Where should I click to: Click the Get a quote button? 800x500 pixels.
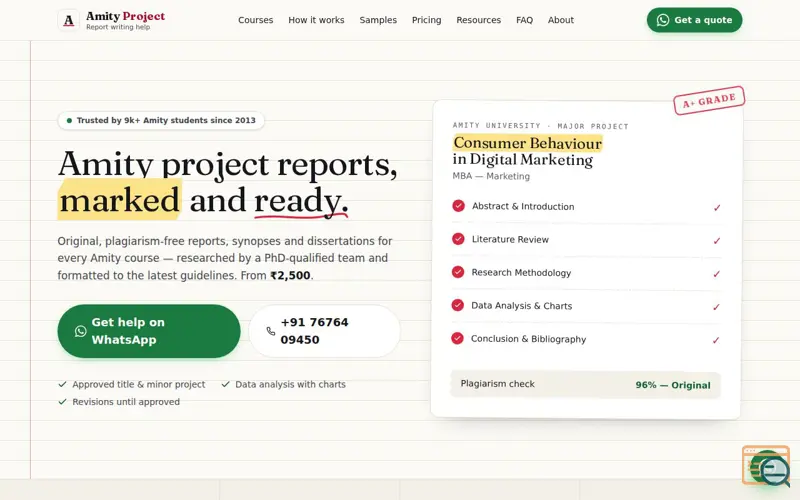(x=694, y=20)
